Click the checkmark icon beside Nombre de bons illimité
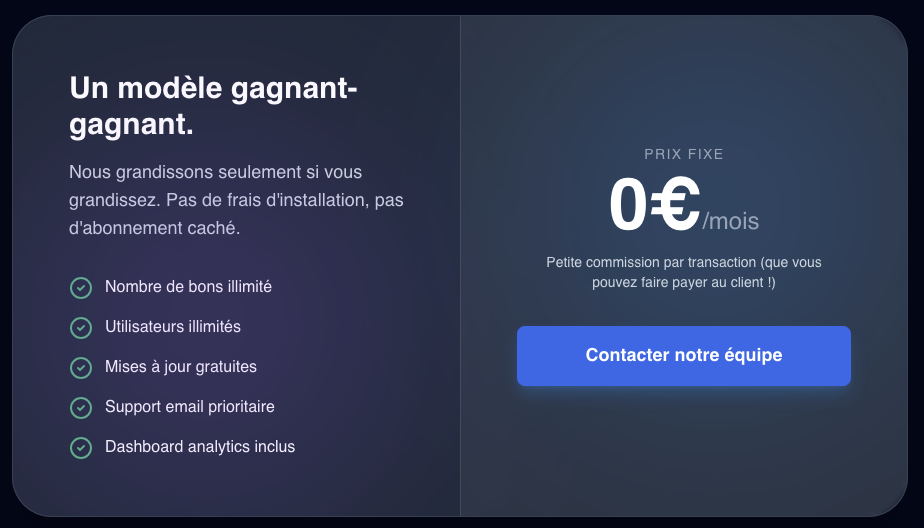This screenshot has width=924, height=528. pyautogui.click(x=81, y=288)
